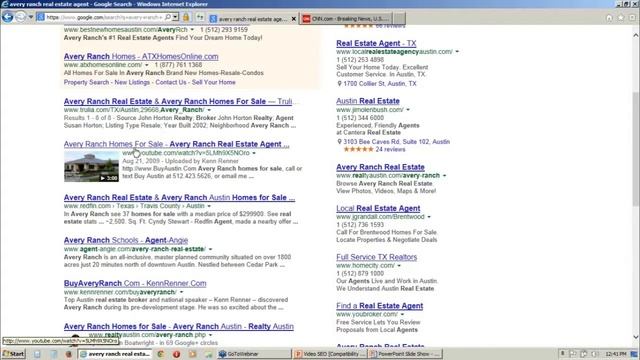640x360 pixels.
Task: Click the refresh page icon
Action: pos(200,18)
